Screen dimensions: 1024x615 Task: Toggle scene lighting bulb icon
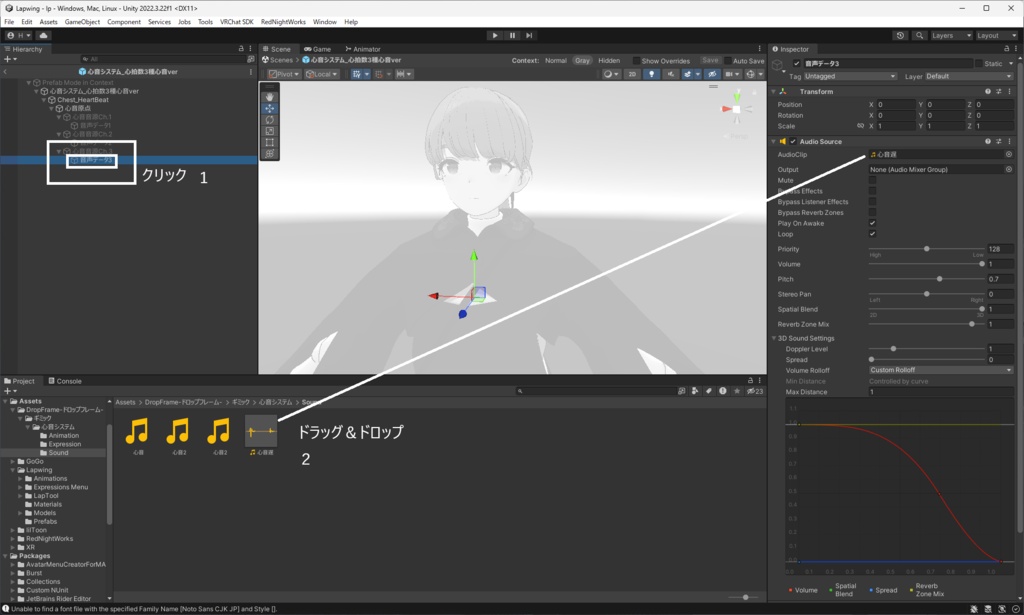651,74
